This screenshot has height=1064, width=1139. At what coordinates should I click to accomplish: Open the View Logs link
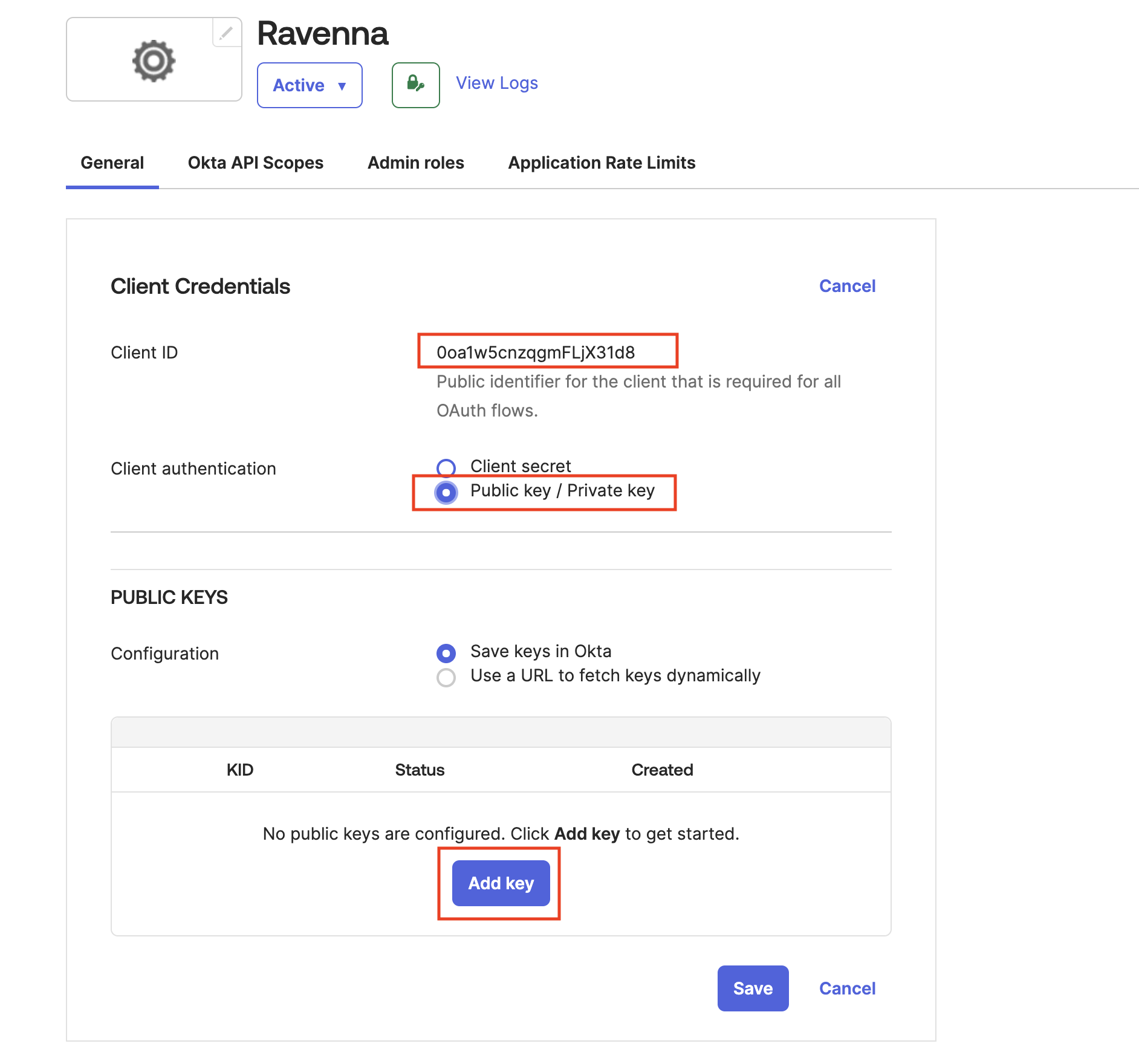[496, 83]
